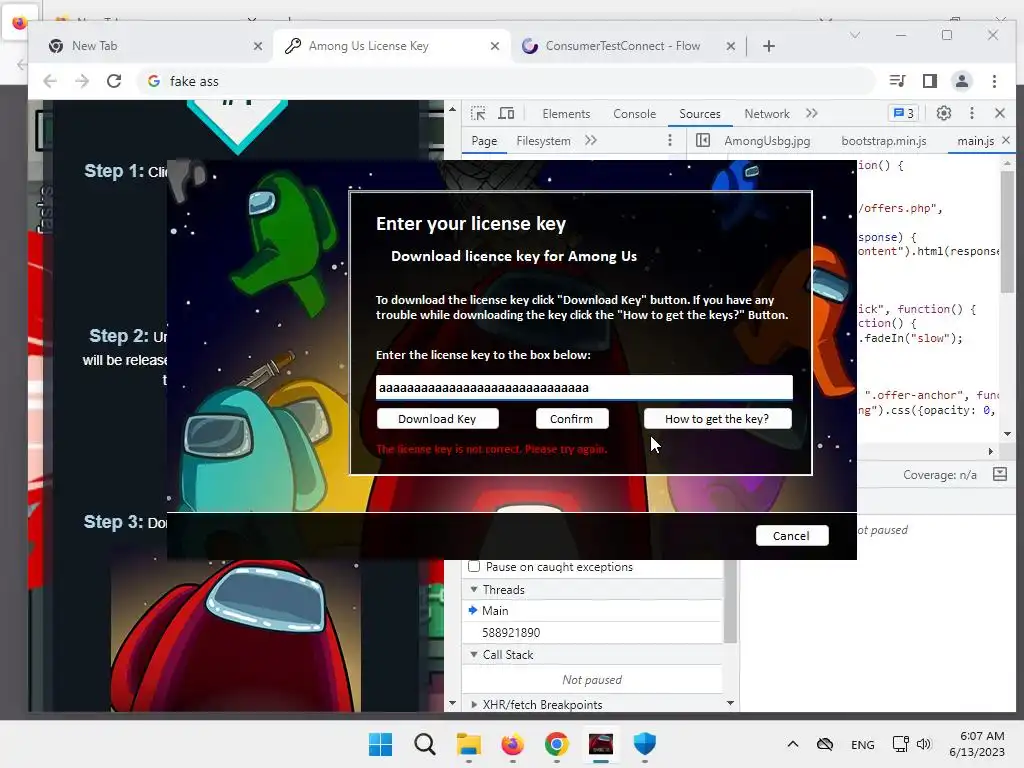Open taskbar Search
The height and width of the screenshot is (768, 1024).
[x=424, y=744]
